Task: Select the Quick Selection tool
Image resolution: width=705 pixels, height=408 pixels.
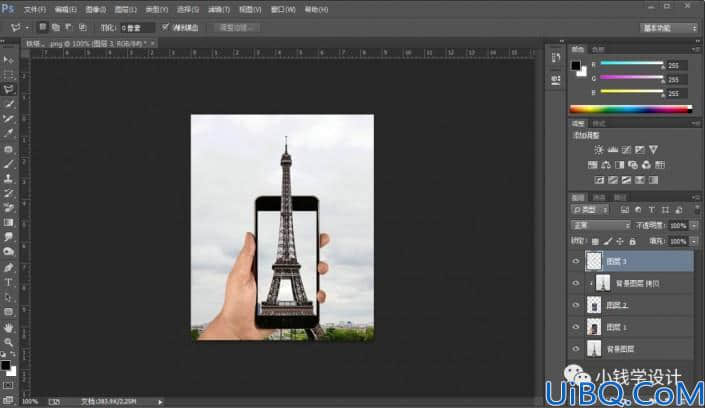Action: click(x=8, y=104)
